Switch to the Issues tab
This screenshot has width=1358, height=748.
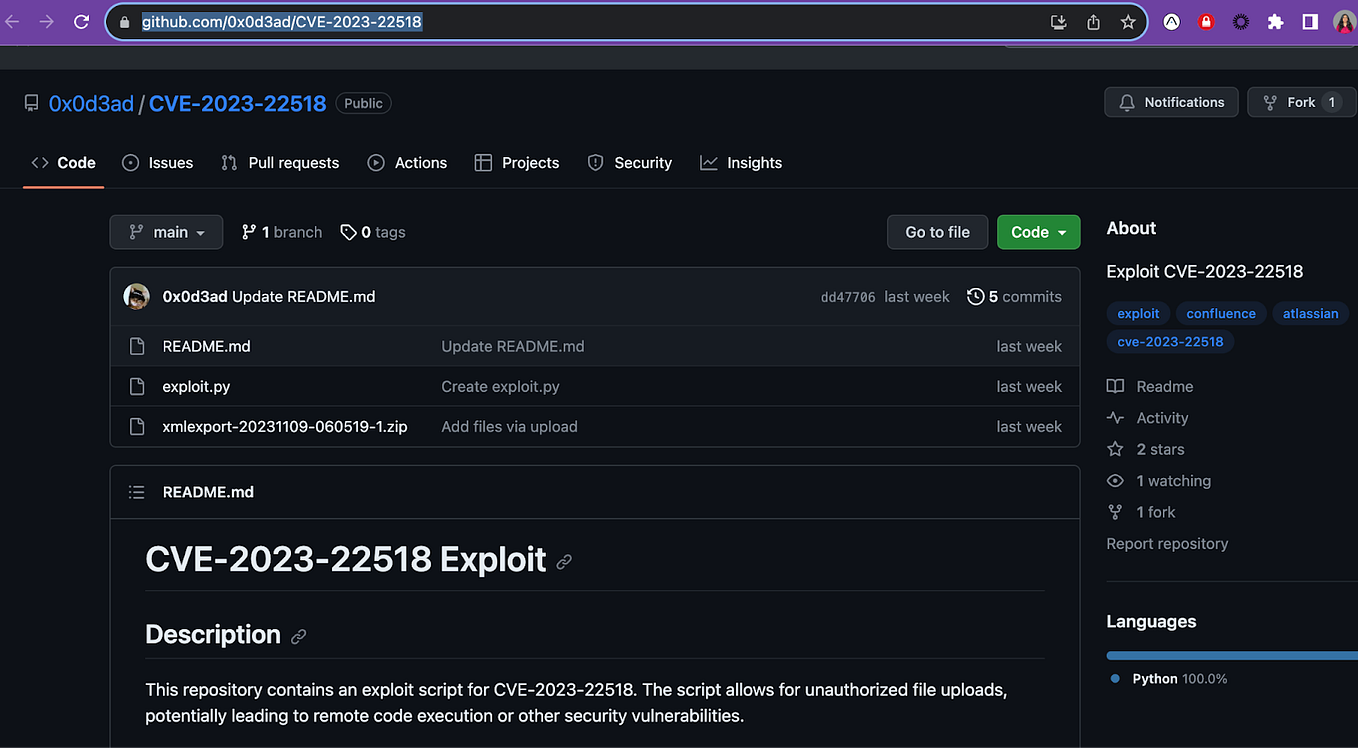click(157, 163)
